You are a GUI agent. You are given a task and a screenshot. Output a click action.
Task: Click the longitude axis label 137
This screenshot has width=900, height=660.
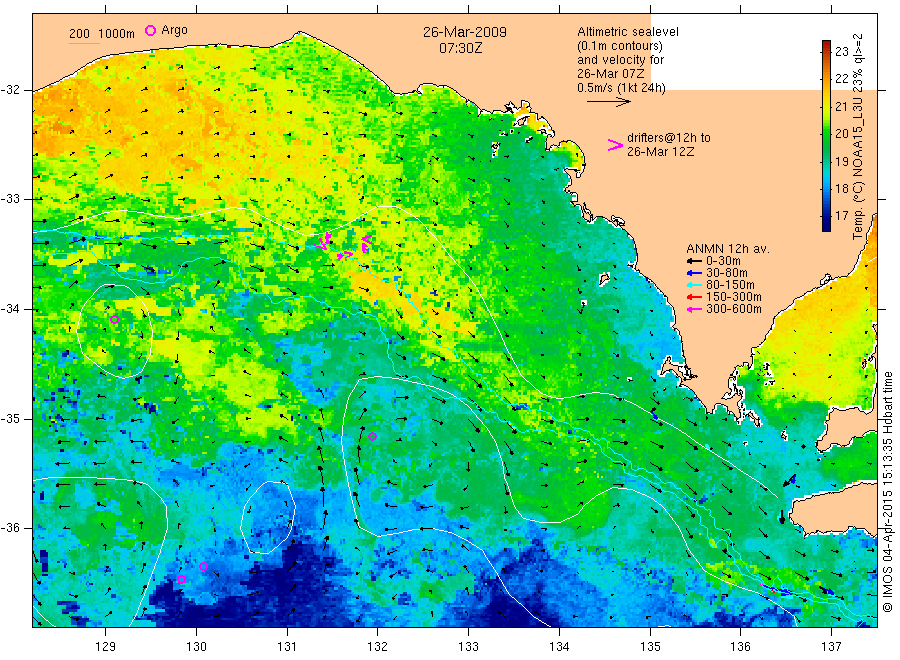[x=831, y=647]
